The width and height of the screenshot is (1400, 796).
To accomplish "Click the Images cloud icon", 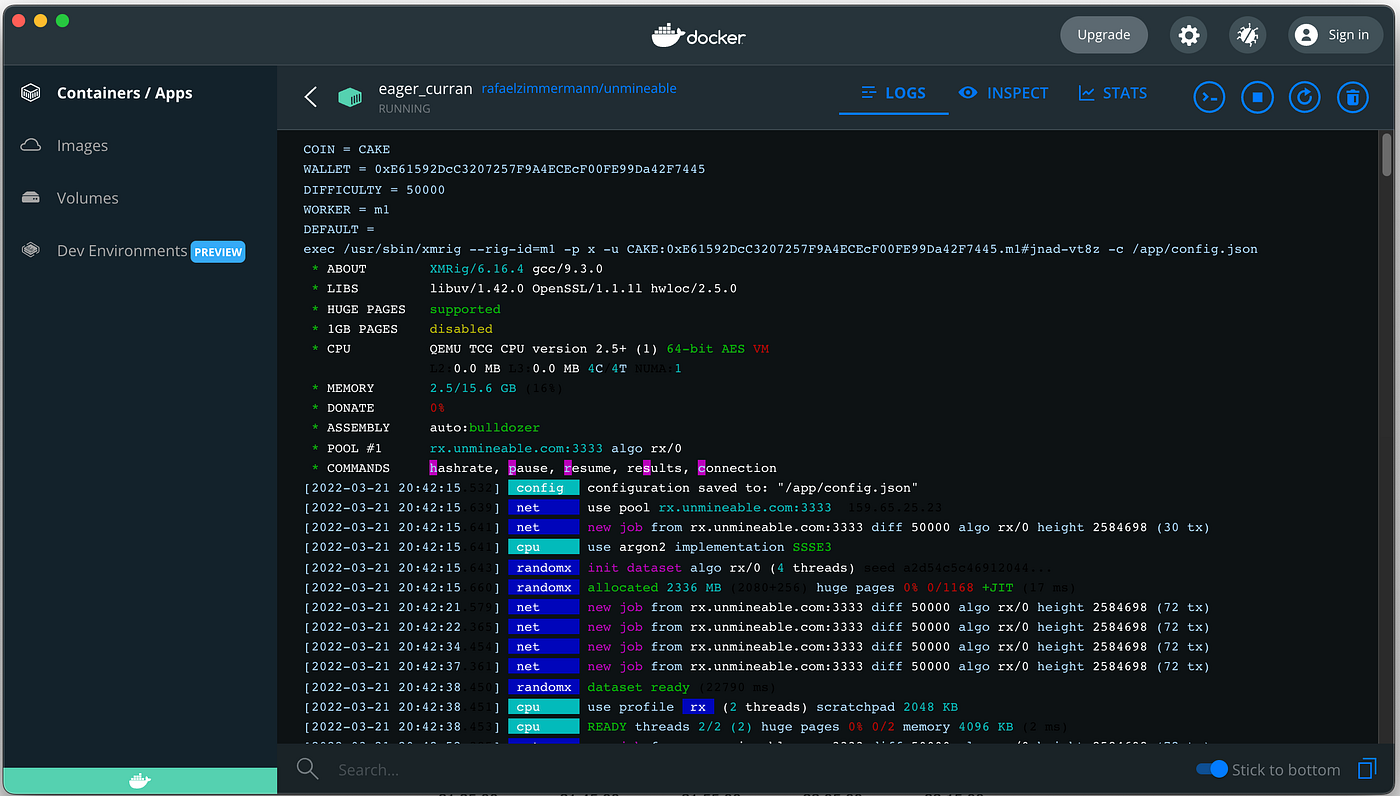I will [x=31, y=145].
